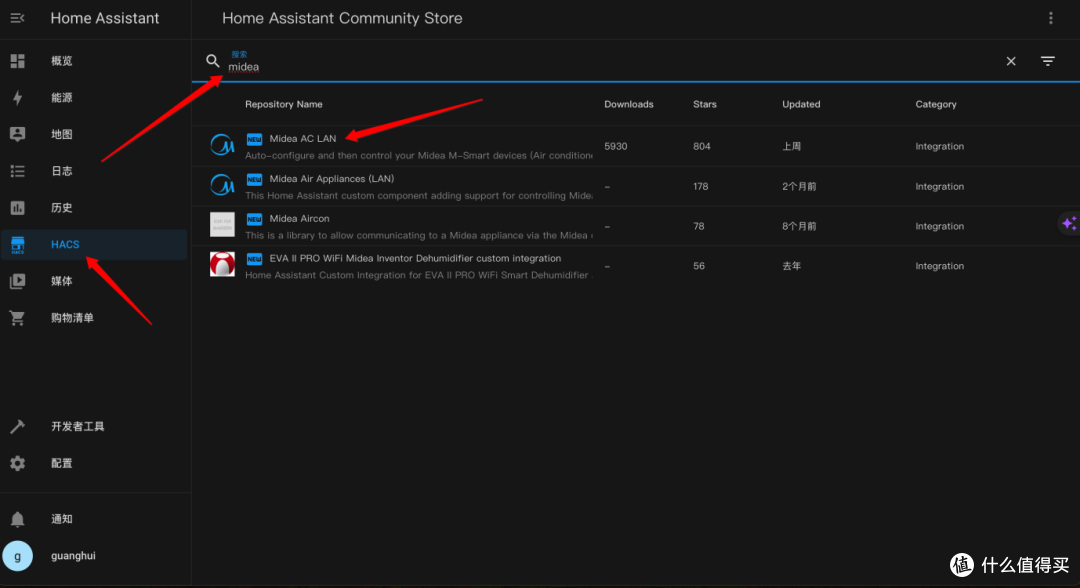Open the 日志 logbook list icon
Screen dimensions: 1080x588
[x=17, y=171]
